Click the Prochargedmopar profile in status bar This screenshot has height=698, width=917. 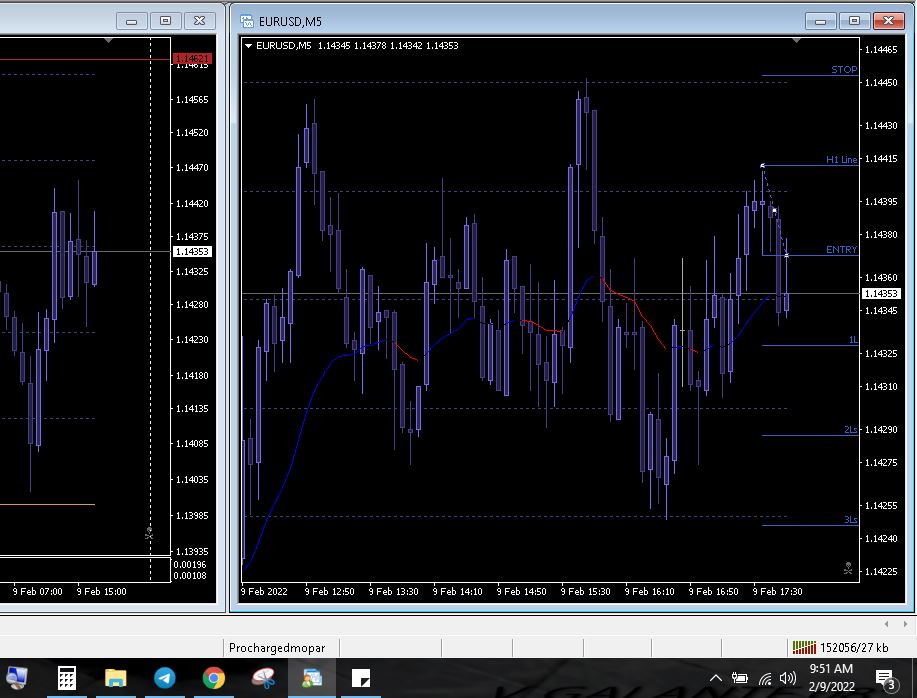click(x=277, y=648)
